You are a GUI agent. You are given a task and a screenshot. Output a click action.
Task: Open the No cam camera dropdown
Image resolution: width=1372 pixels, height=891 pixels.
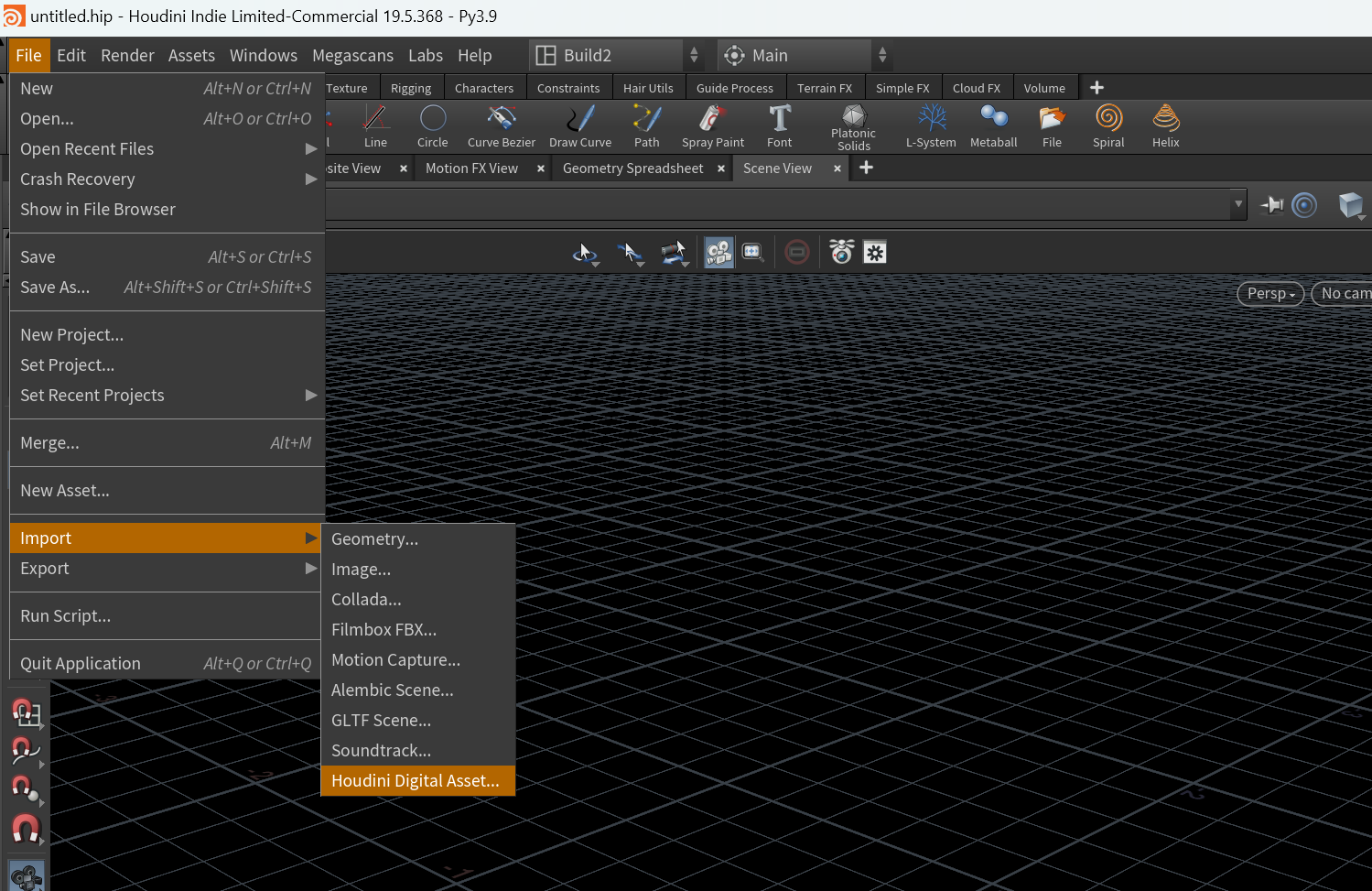(1343, 294)
